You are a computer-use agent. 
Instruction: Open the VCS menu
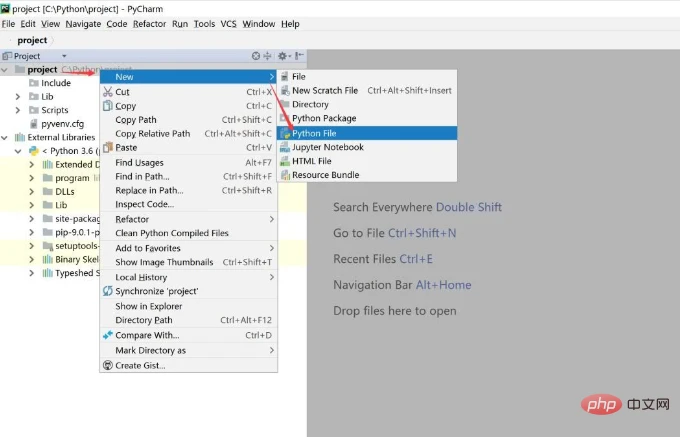coord(229,24)
